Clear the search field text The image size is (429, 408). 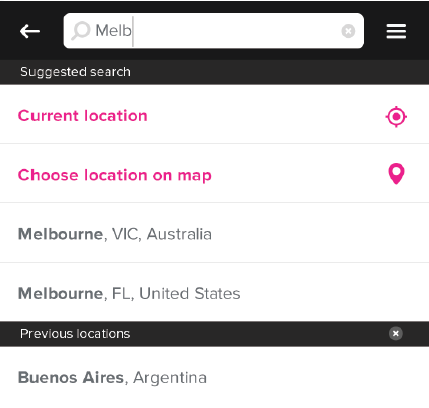click(x=348, y=31)
